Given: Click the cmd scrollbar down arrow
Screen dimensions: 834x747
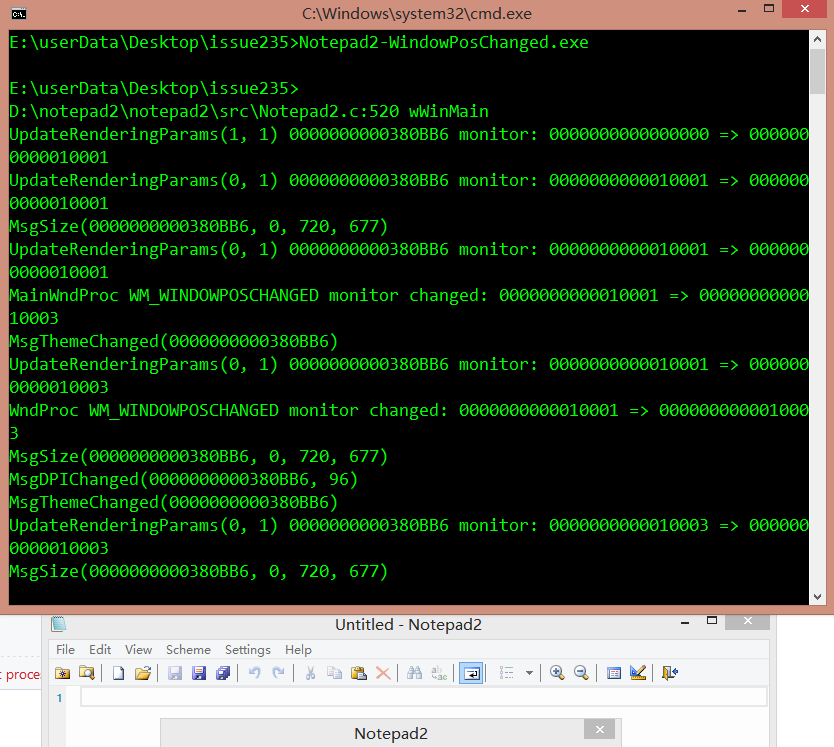Looking at the screenshot, I should (817, 596).
